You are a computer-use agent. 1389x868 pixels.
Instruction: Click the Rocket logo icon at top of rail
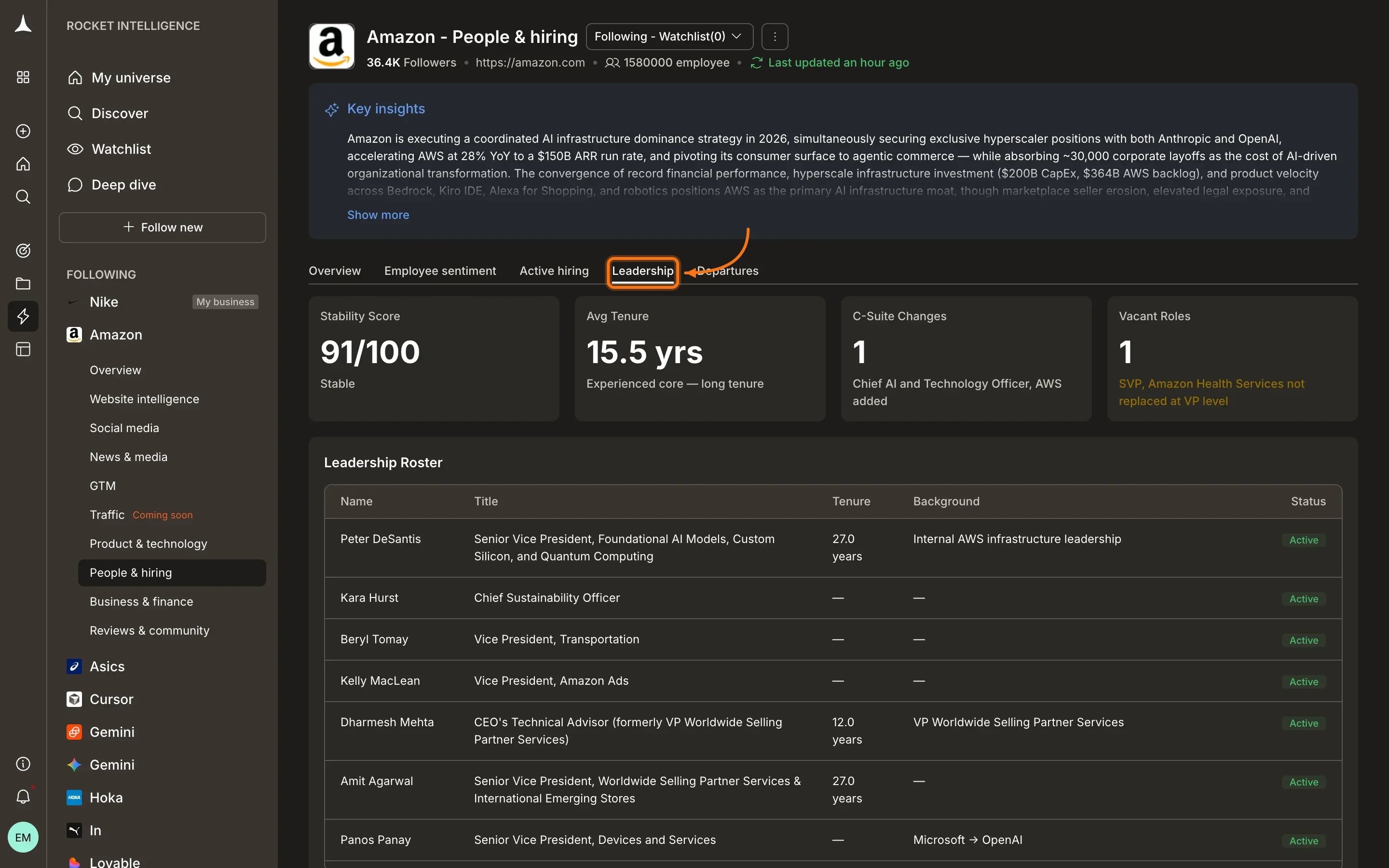[23, 24]
